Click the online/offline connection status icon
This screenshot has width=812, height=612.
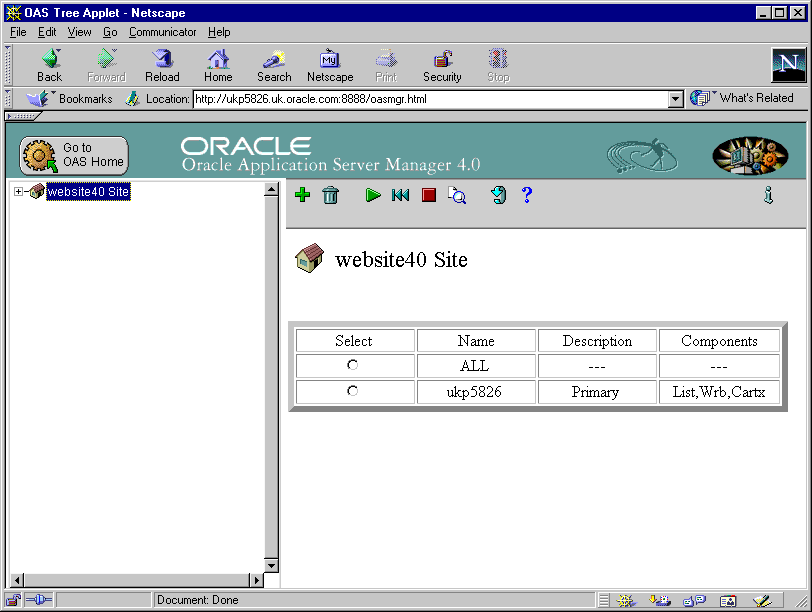coord(38,600)
